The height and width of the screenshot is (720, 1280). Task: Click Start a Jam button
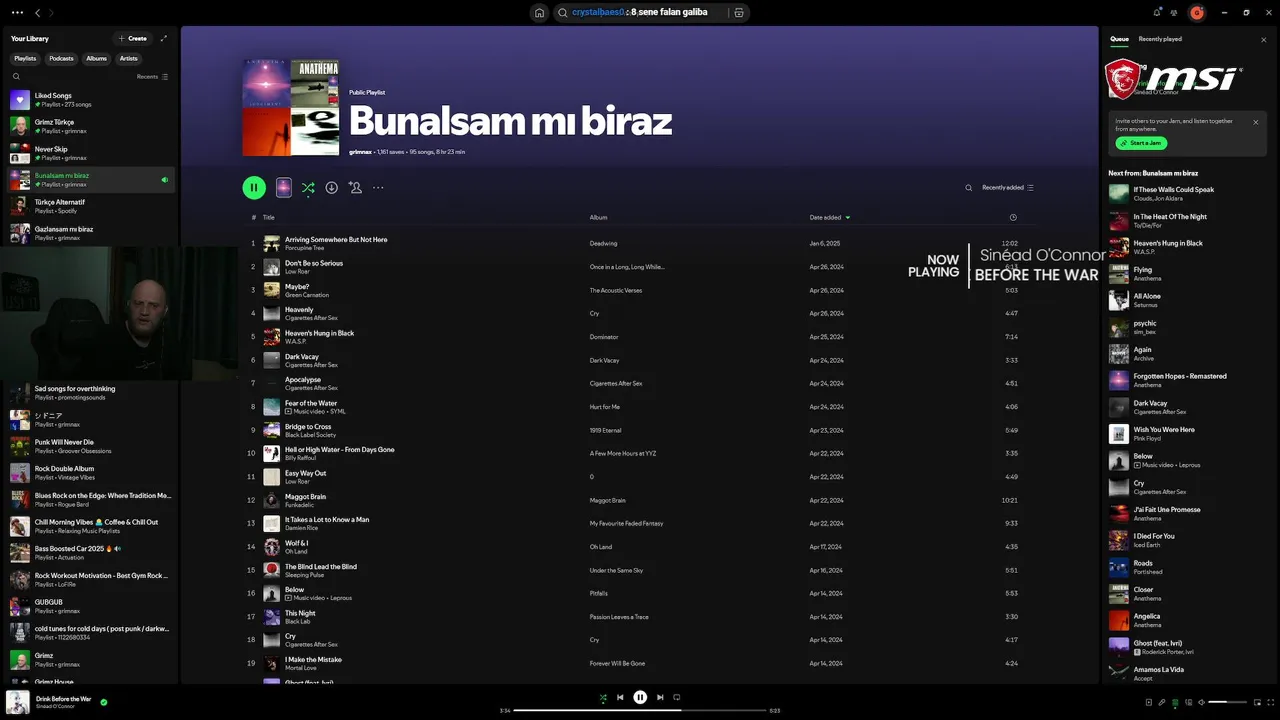pyautogui.click(x=1141, y=143)
